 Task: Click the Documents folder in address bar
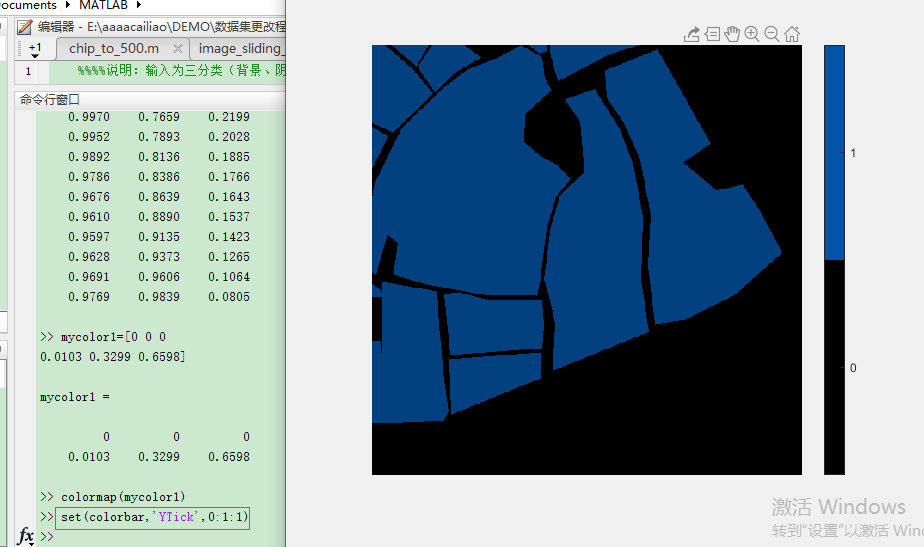click(x=28, y=5)
